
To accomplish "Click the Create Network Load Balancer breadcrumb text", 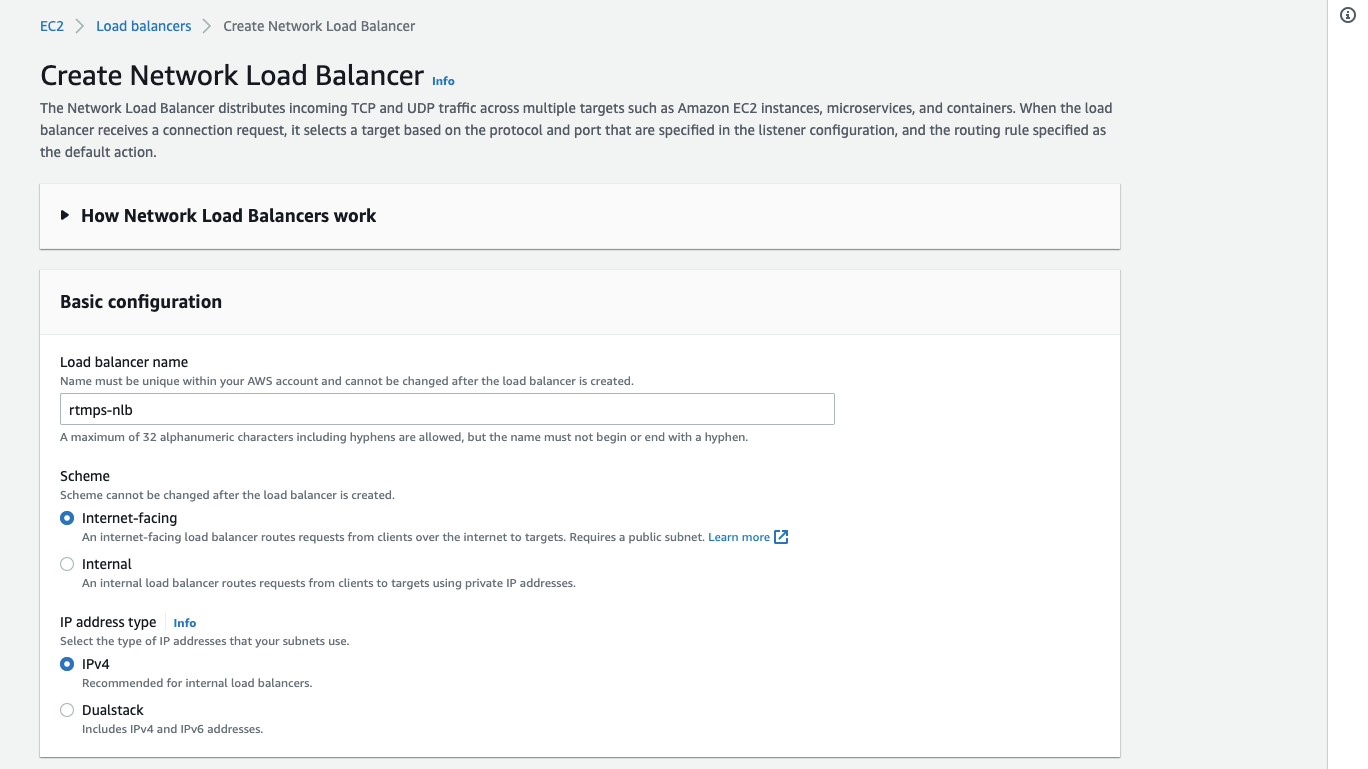I will point(319,26).
